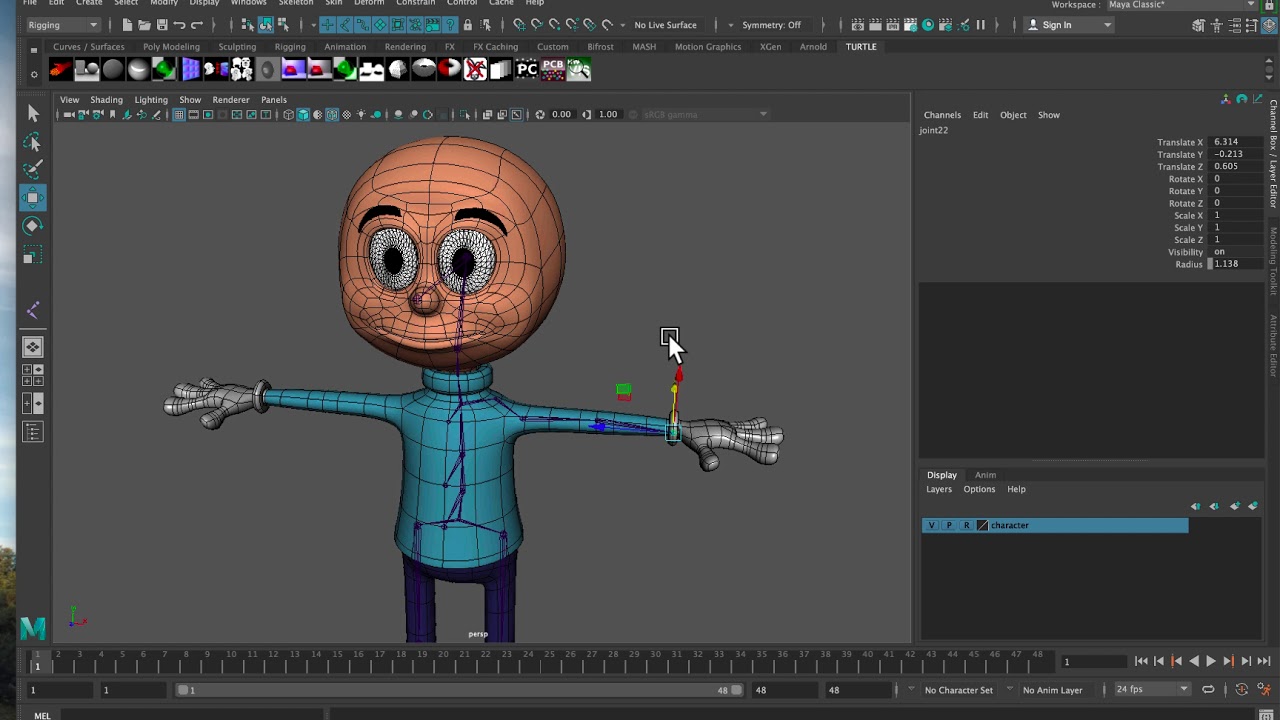Click the red X shelf icon
This screenshot has height=720, width=1280.
pyautogui.click(x=475, y=69)
